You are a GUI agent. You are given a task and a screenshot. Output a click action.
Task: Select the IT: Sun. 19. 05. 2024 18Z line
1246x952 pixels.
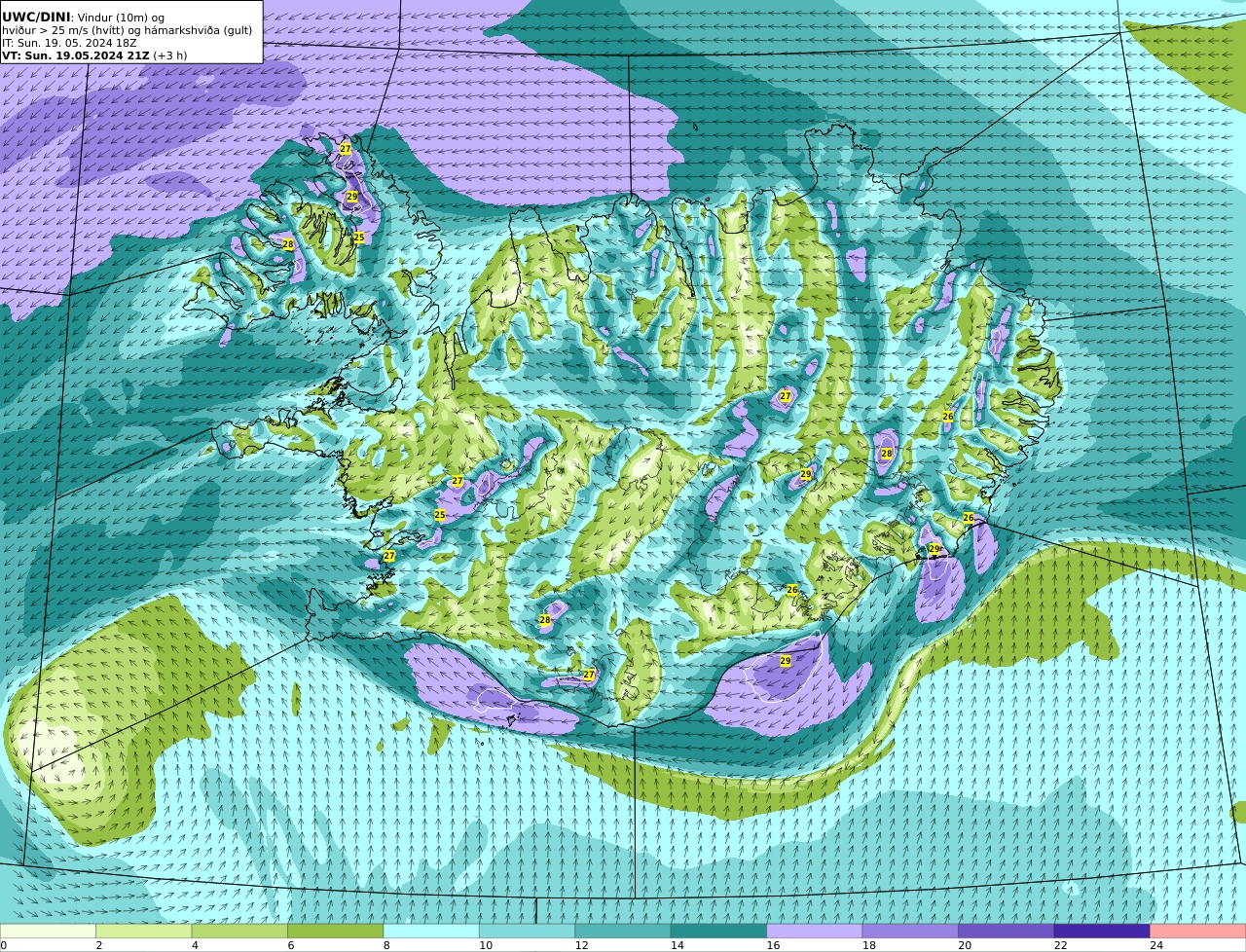[69, 43]
